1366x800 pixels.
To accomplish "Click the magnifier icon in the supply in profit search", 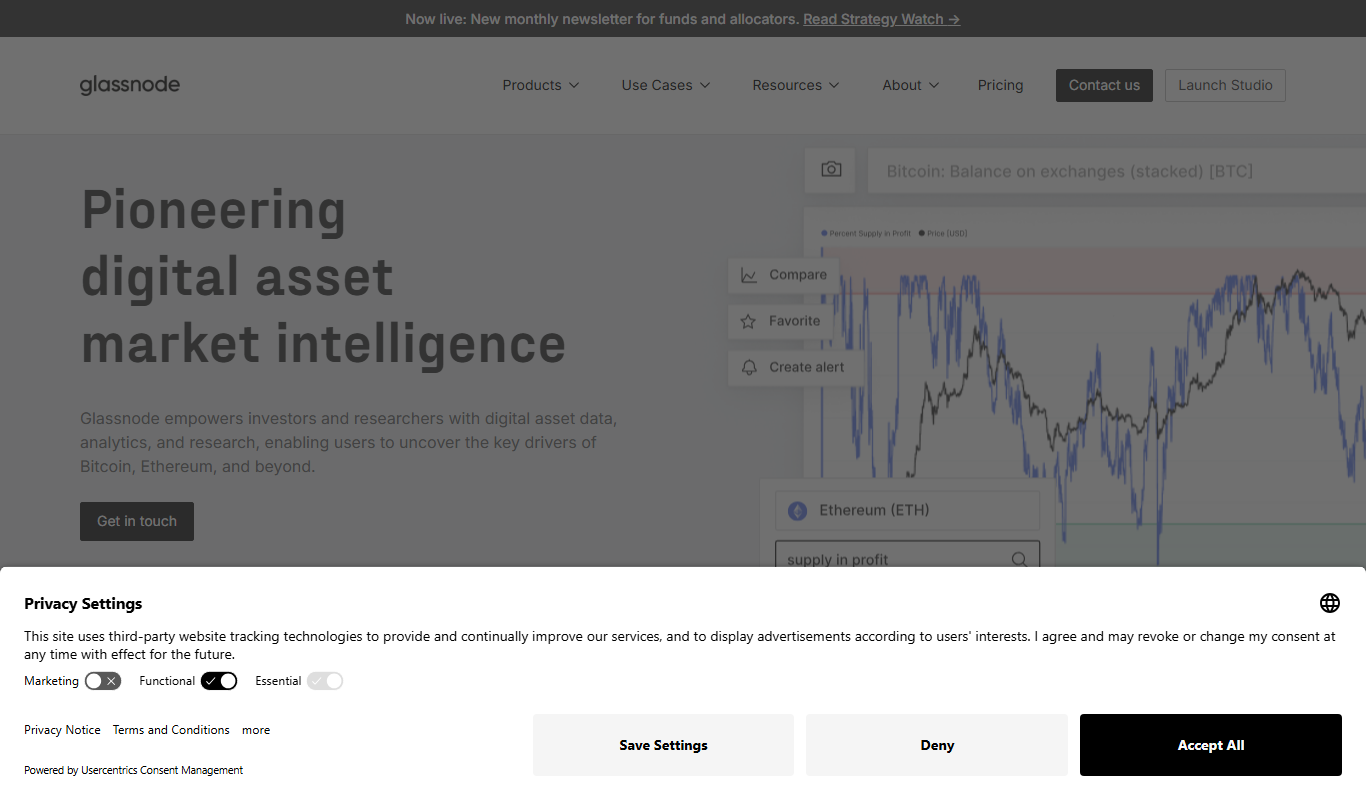I will pos(1019,560).
